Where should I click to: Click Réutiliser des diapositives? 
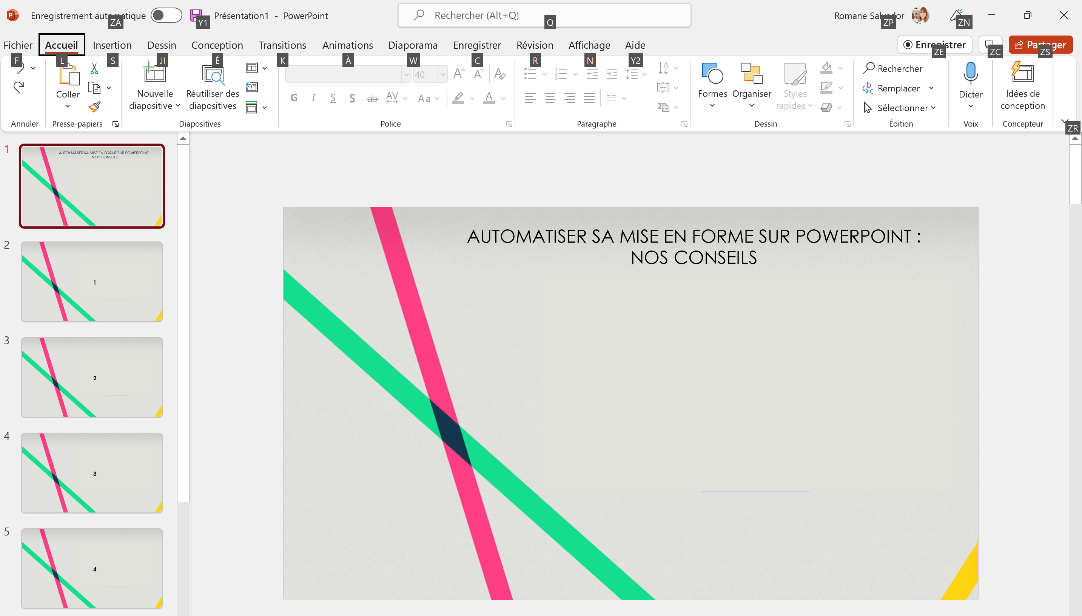coord(213,87)
